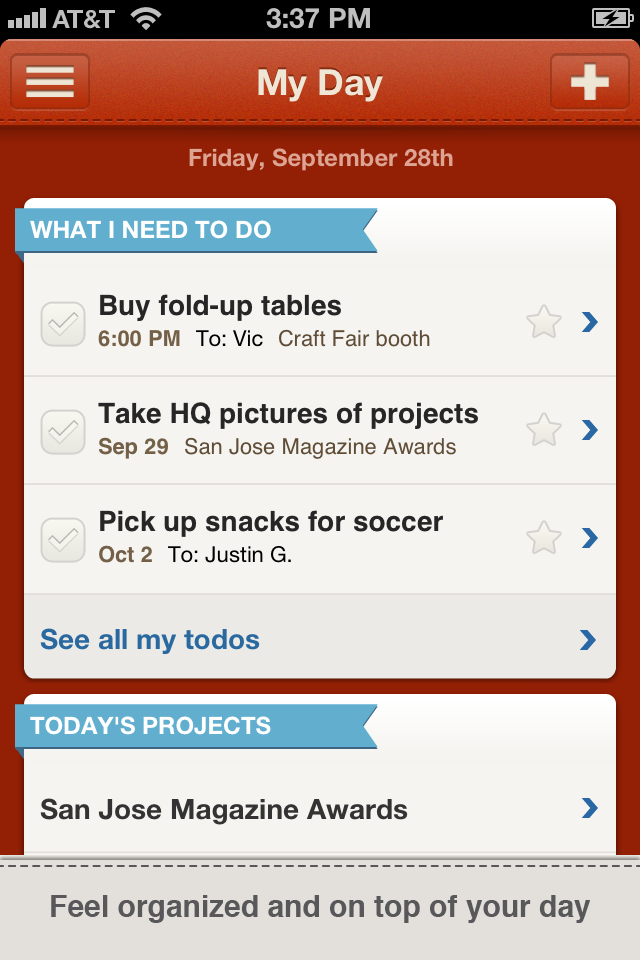Open Buy fold-up tables details chevron
640x960 pixels.
pyautogui.click(x=590, y=322)
